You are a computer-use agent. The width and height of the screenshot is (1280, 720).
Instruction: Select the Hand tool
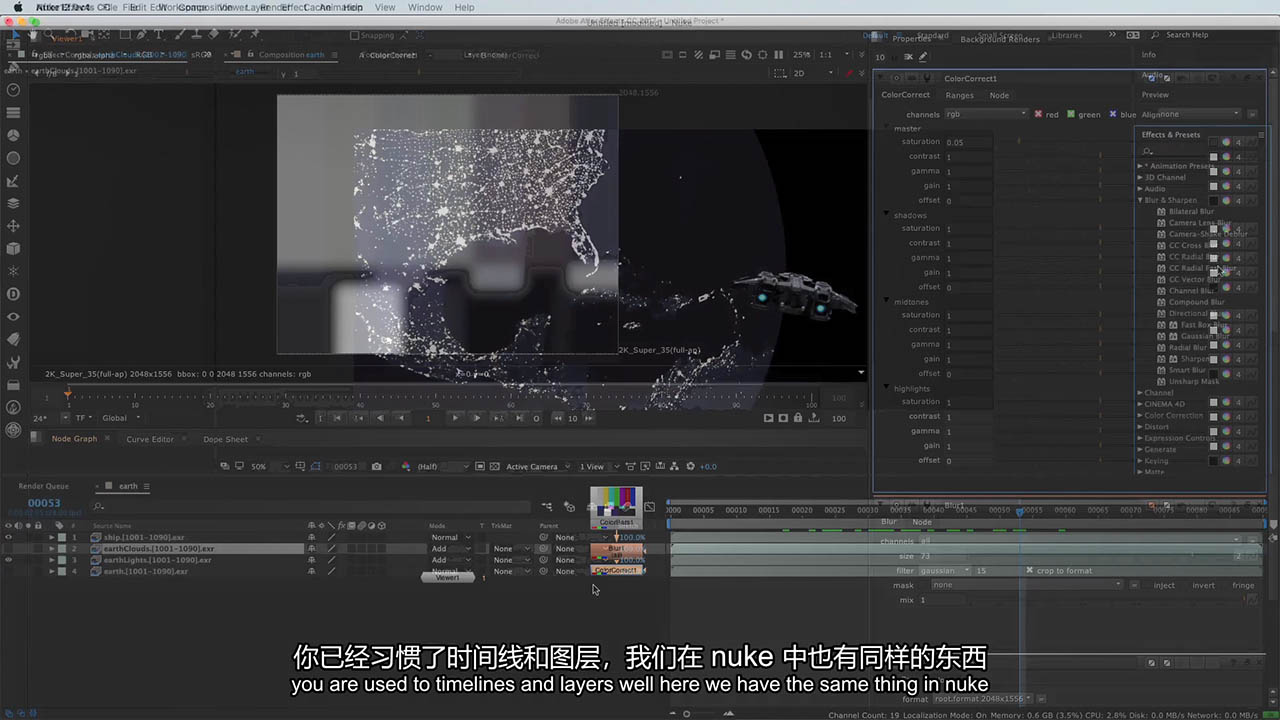pyautogui.click(x=32, y=35)
